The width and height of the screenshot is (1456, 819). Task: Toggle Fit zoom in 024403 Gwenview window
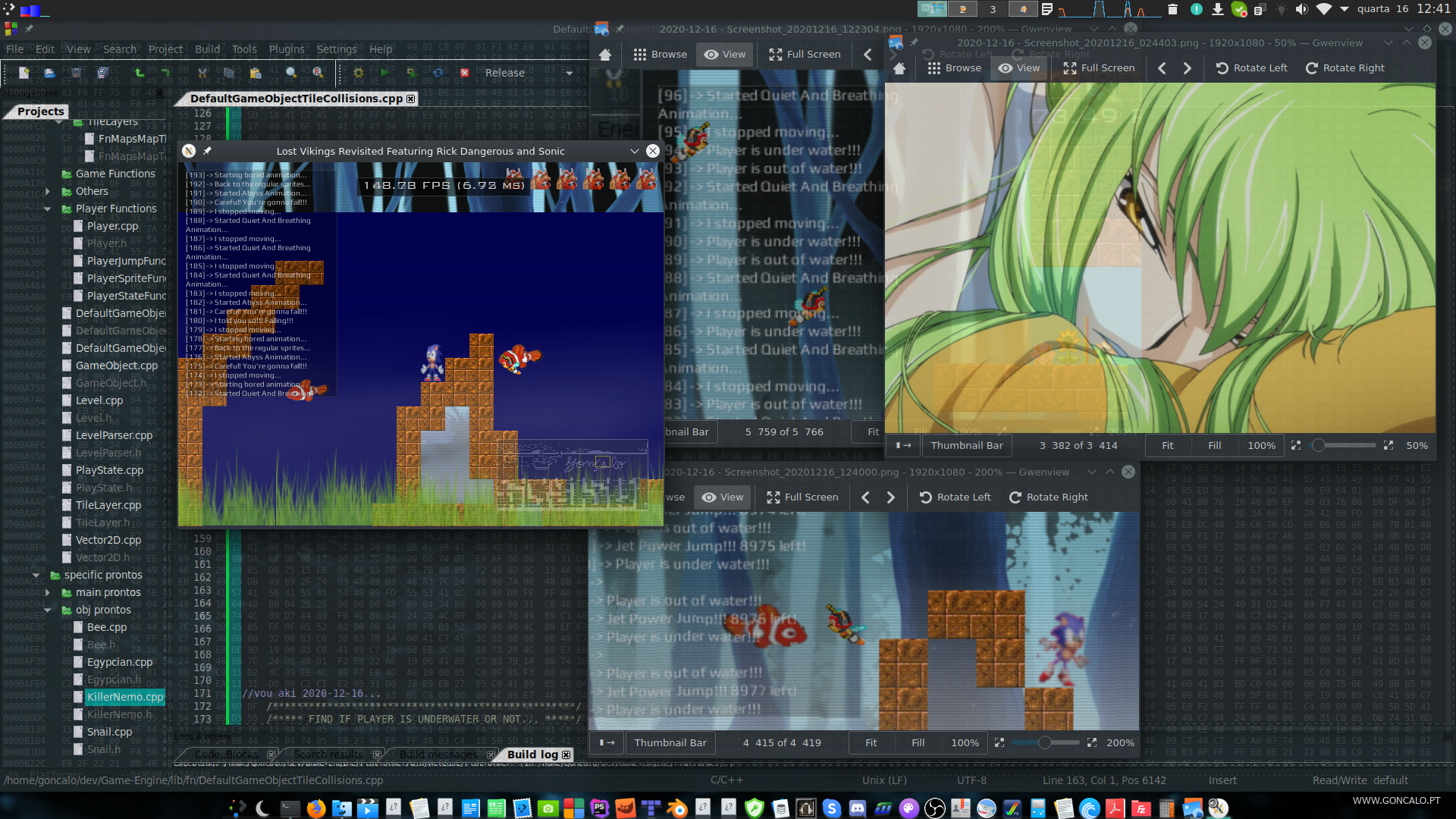tap(1168, 446)
